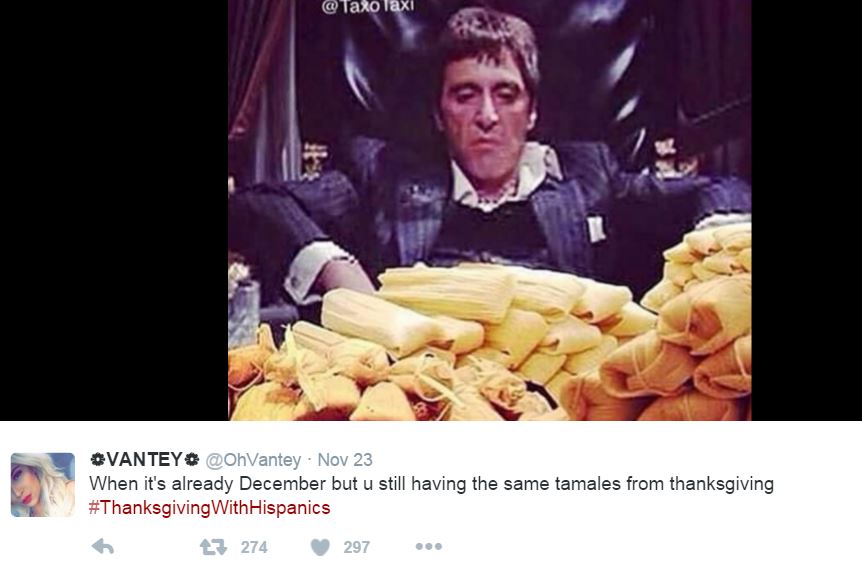Open the Nov 23 tweet timestamp
The height and width of the screenshot is (572, 862).
345,459
